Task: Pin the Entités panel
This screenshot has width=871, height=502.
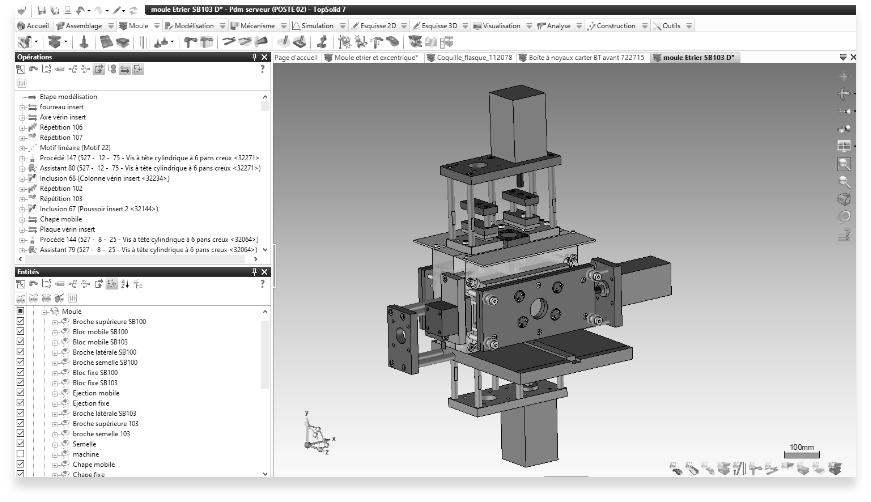Action: coord(254,272)
